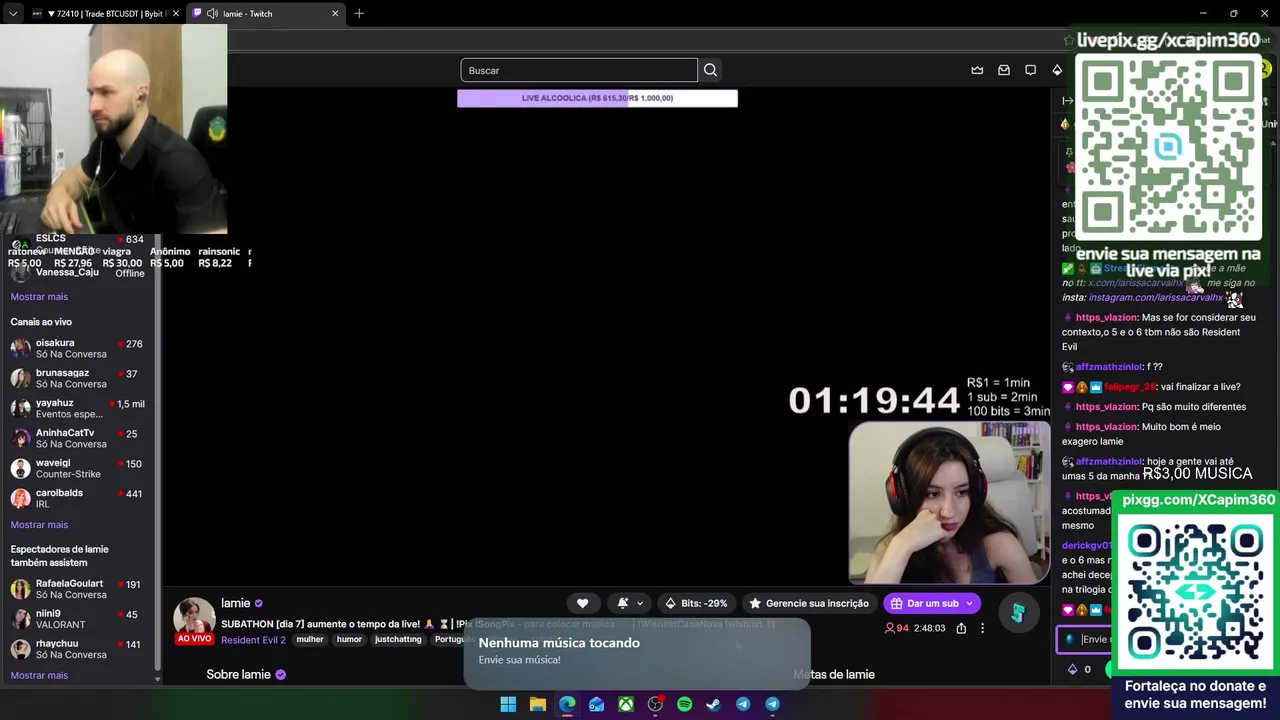
Task: Open Vanessa_Caju offline channel in sidebar
Action: pyautogui.click(x=78, y=272)
